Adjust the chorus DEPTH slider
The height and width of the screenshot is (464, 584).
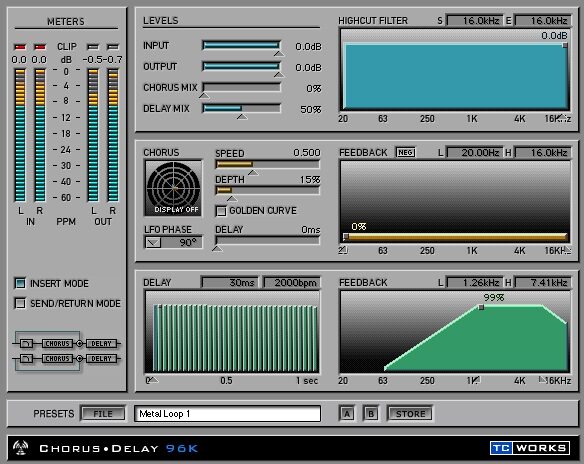(267, 190)
